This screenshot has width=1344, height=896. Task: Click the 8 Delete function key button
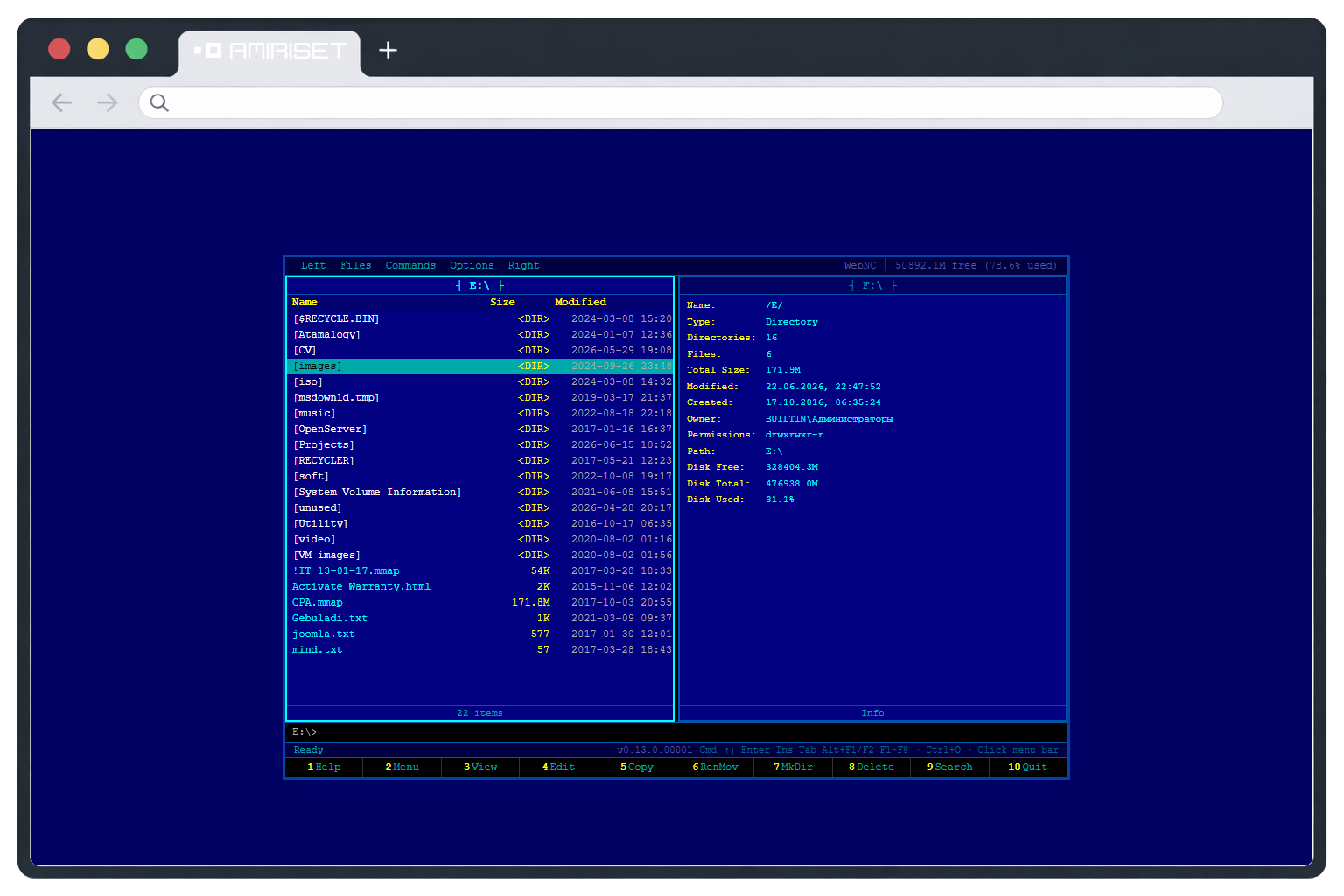tap(871, 767)
